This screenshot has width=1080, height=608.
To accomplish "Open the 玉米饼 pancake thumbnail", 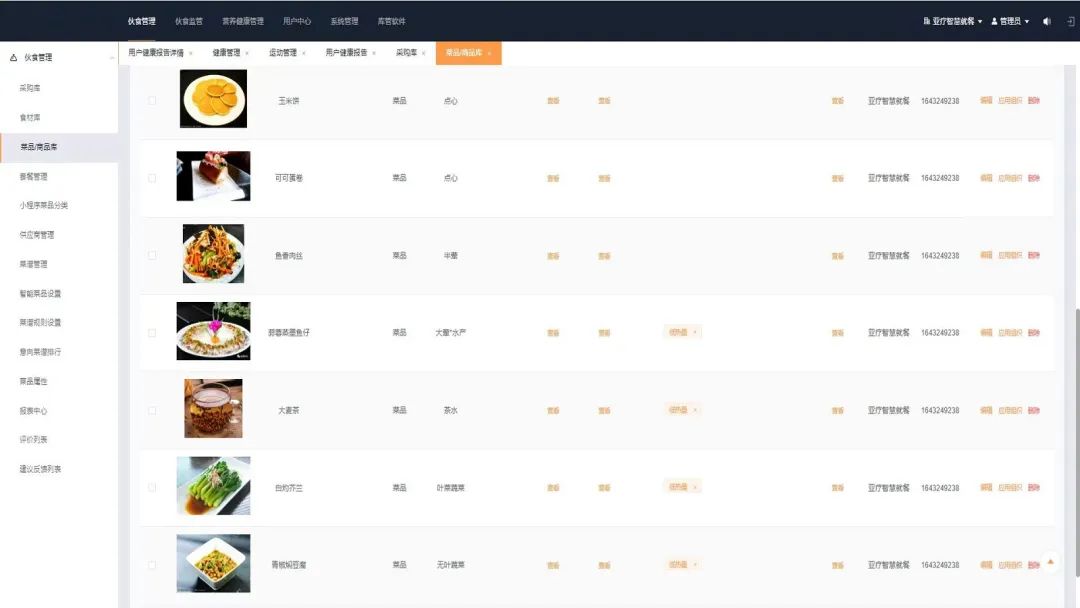I will pos(214,98).
